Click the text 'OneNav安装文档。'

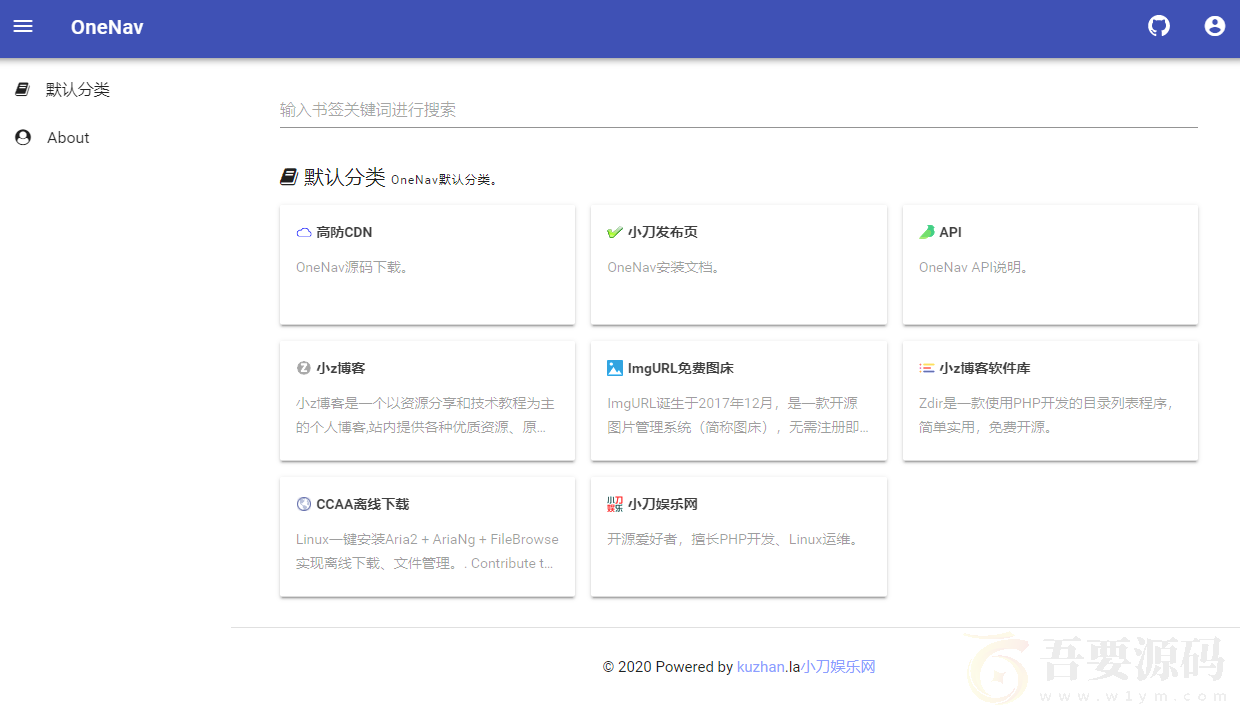pyautogui.click(x=664, y=267)
